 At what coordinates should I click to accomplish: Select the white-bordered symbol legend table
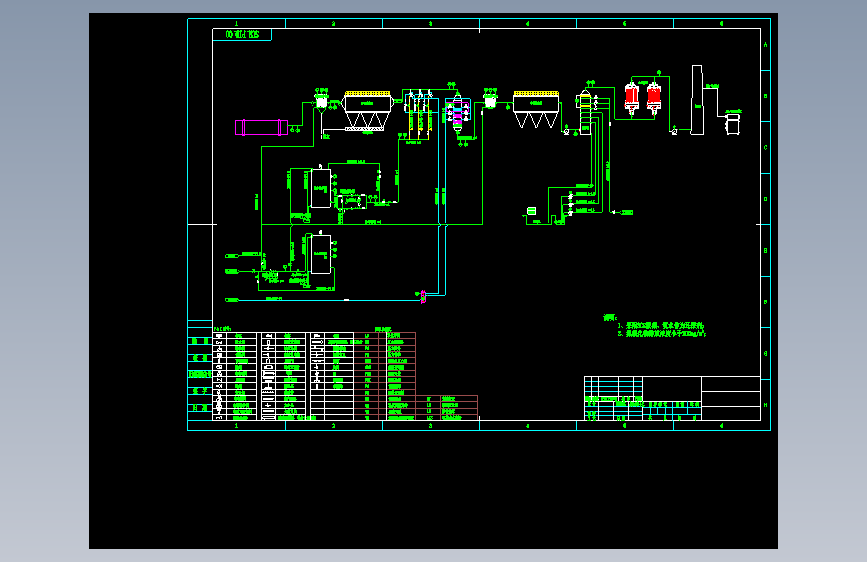point(283,376)
